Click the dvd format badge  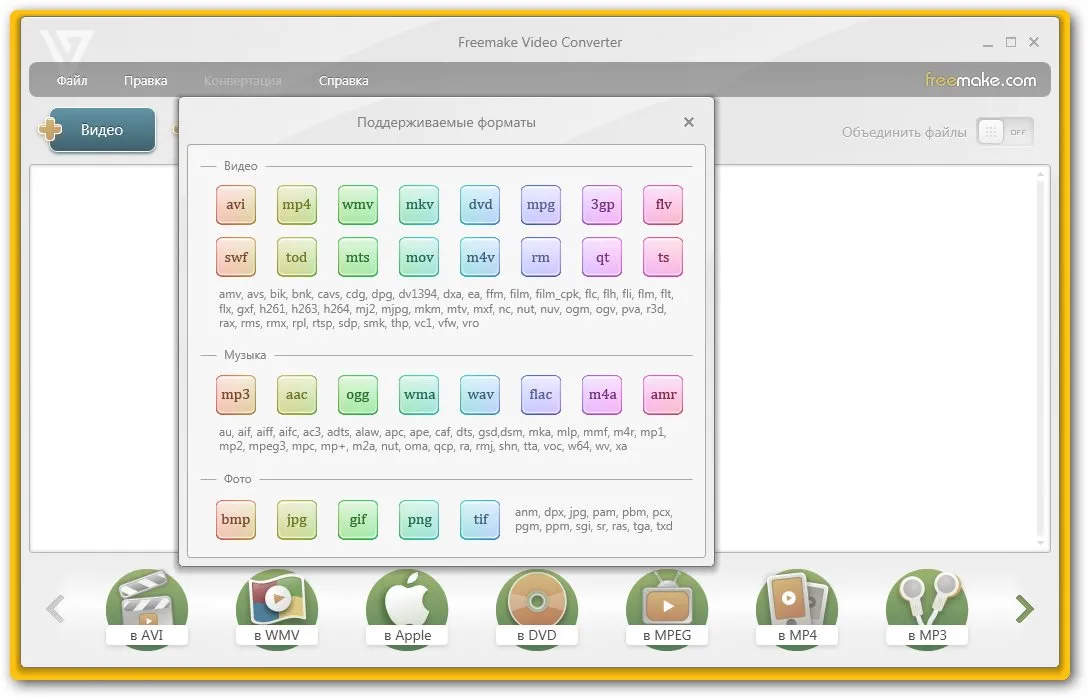[x=480, y=205]
